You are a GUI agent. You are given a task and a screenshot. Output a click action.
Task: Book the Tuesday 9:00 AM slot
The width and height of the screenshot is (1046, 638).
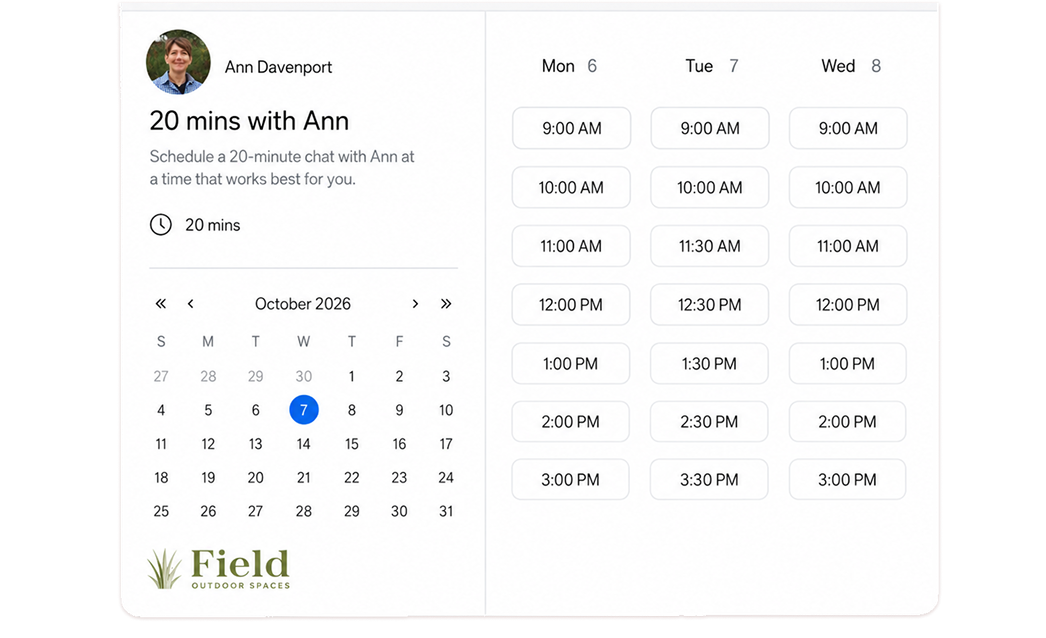click(x=710, y=128)
